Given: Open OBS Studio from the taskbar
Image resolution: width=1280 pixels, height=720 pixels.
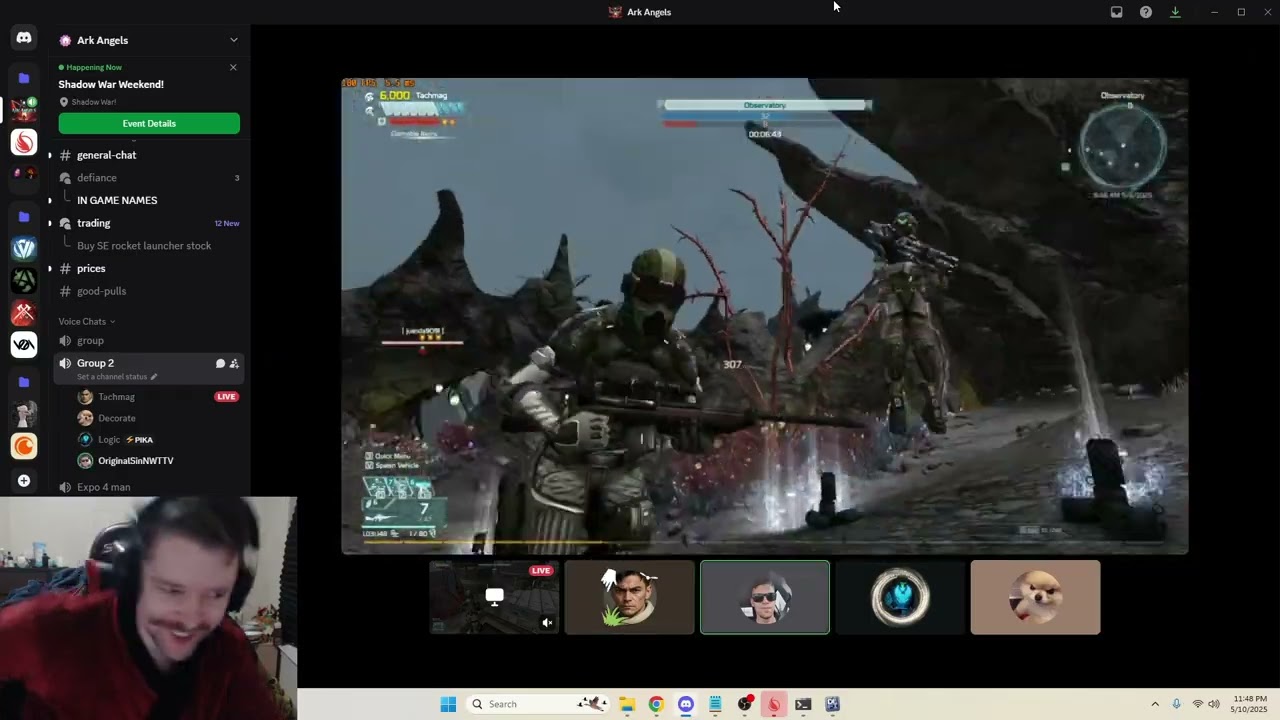Looking at the screenshot, I should tap(745, 704).
